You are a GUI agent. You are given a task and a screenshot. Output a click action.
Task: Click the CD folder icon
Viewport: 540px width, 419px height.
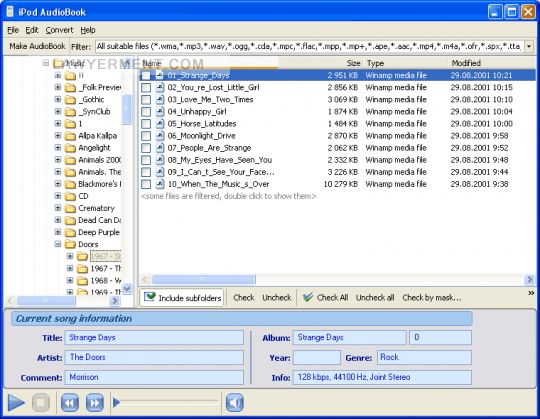click(70, 196)
